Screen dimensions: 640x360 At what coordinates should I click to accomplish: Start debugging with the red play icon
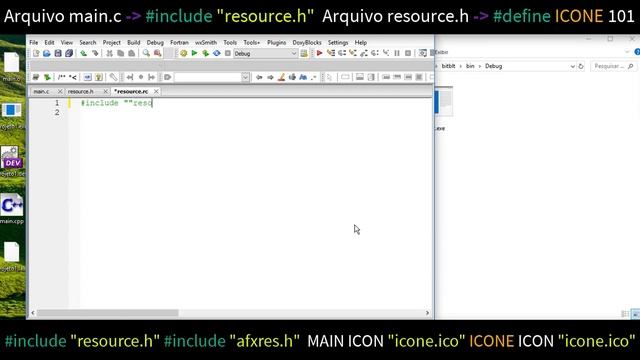click(320, 53)
